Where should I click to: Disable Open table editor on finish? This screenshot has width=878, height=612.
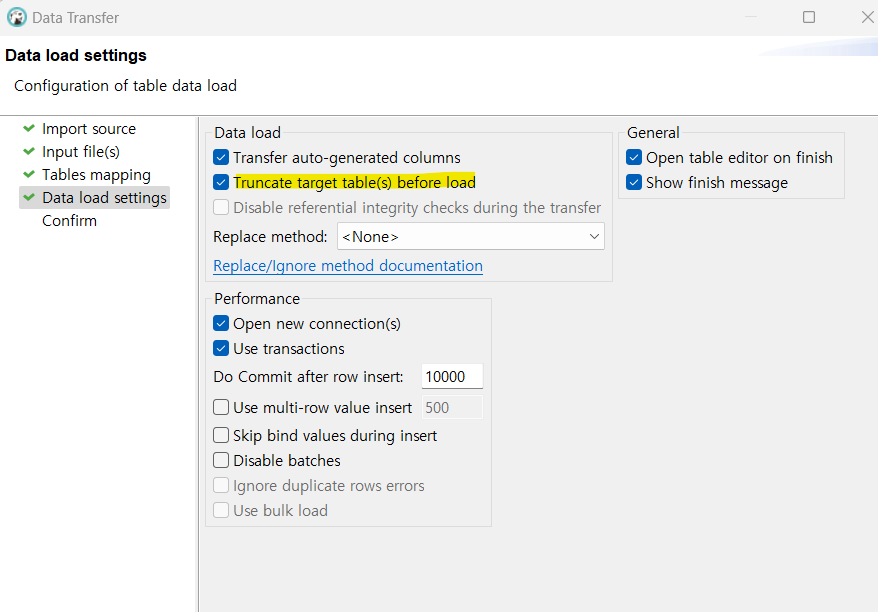point(634,158)
